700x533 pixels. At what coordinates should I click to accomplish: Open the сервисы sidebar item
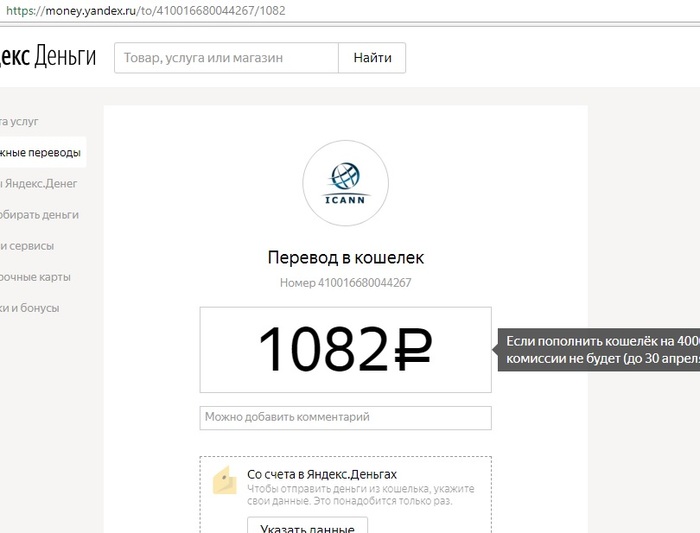pyautogui.click(x=27, y=246)
